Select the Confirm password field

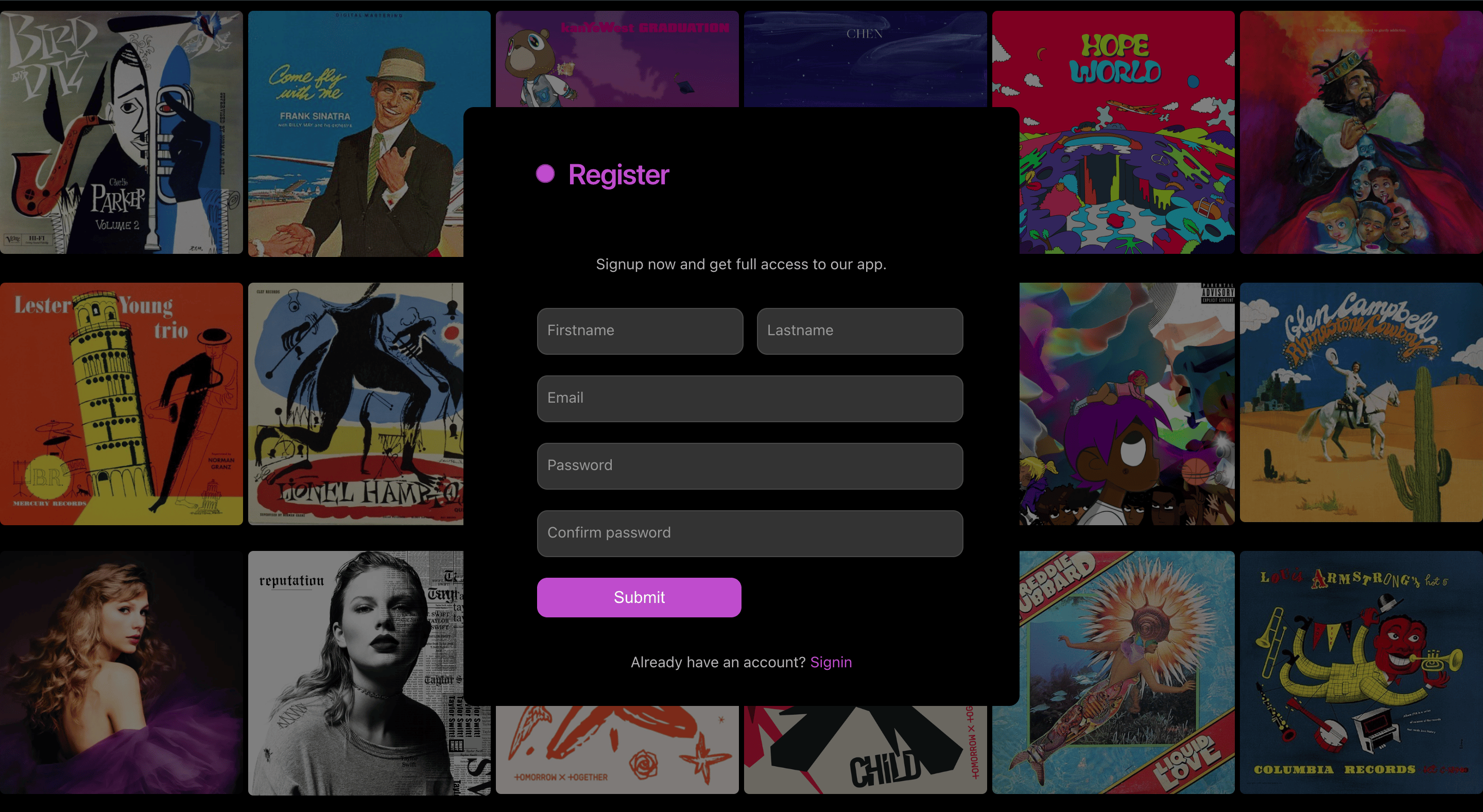pos(750,533)
